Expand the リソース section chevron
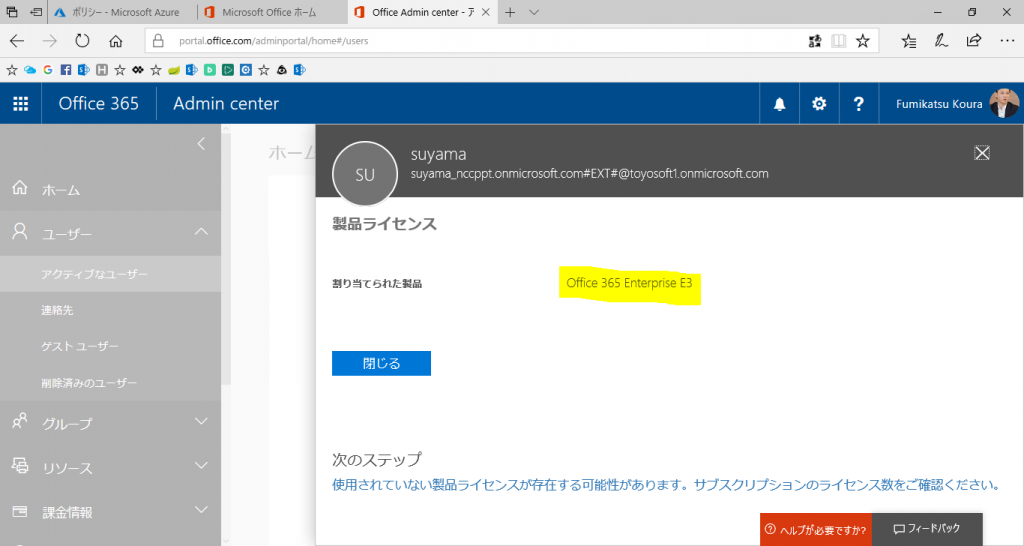This screenshot has height=546, width=1024. 201,466
